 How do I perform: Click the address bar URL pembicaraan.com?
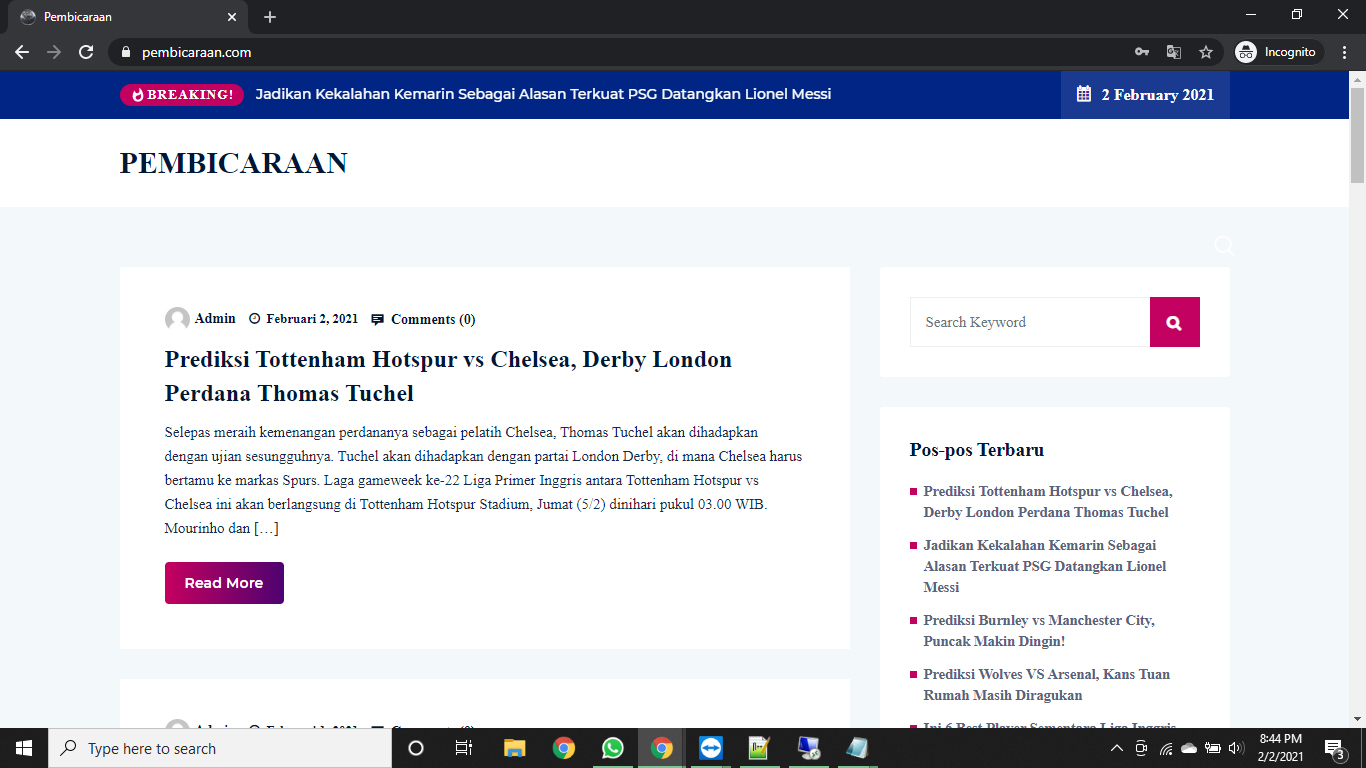click(196, 52)
